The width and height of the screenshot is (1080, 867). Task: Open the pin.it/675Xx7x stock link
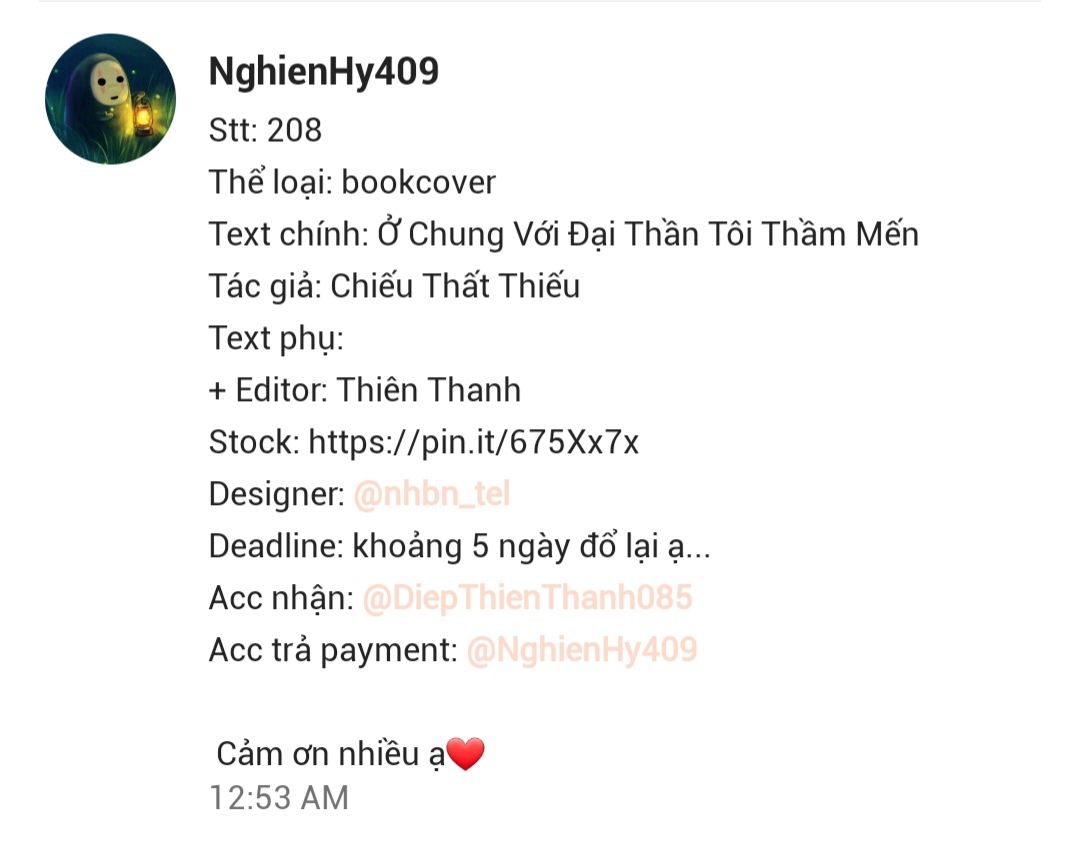click(474, 442)
